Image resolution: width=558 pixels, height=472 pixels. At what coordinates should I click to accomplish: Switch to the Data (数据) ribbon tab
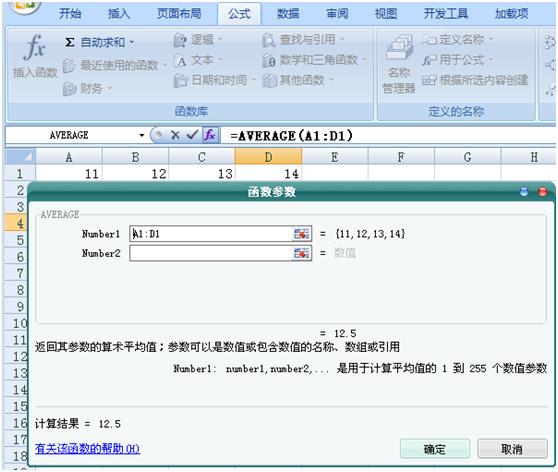pyautogui.click(x=288, y=14)
